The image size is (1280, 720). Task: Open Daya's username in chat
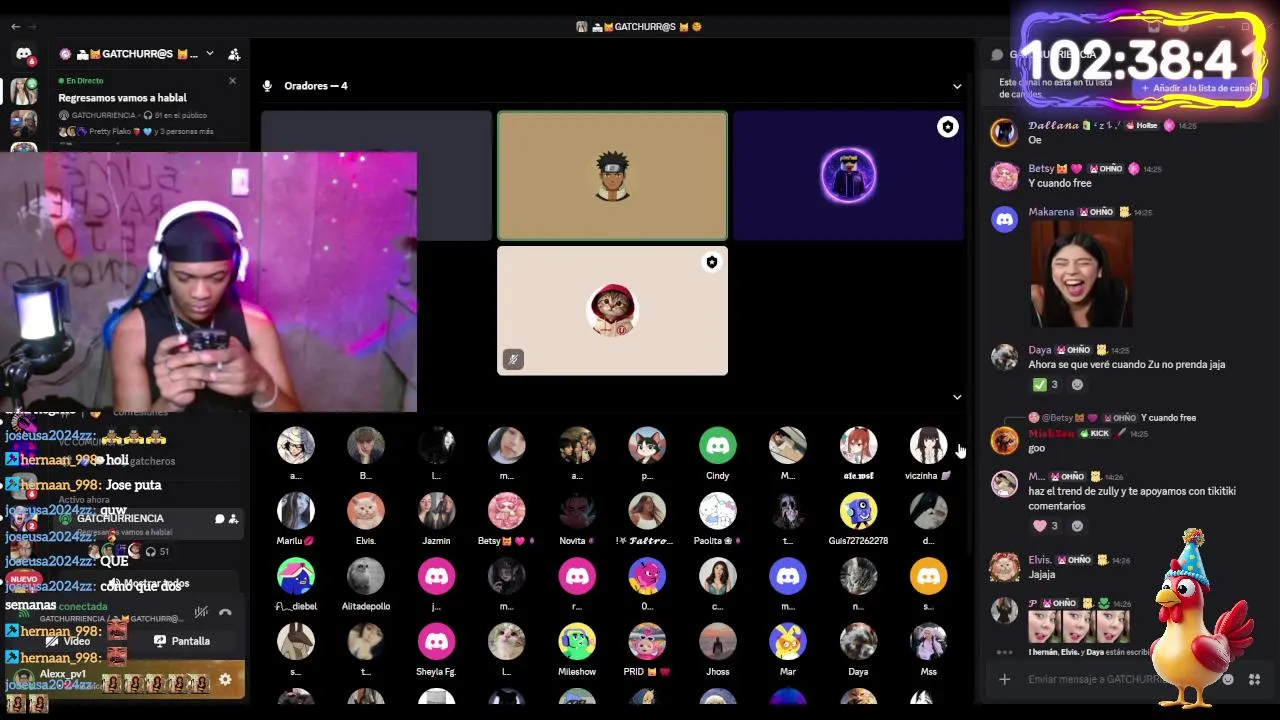point(1040,350)
